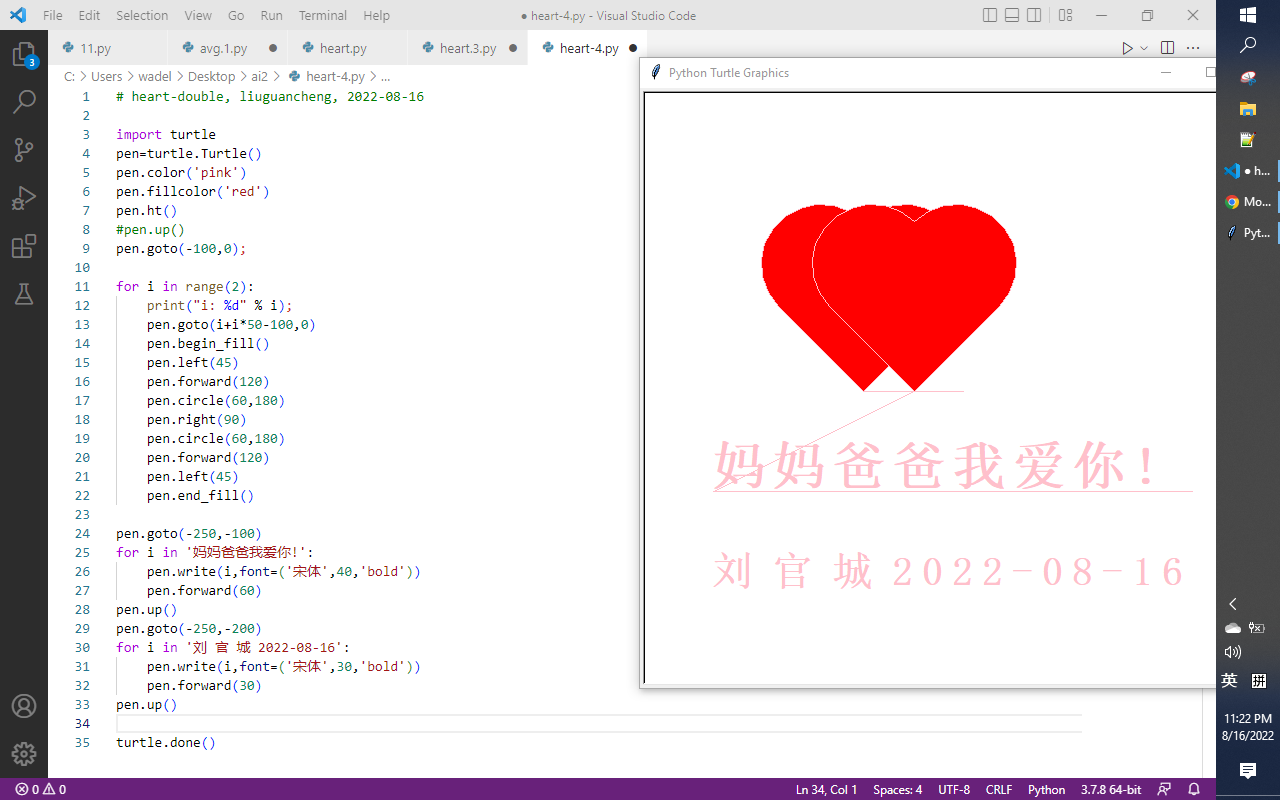This screenshot has height=800, width=1280.
Task: Click the Run Python File play button
Action: (1127, 48)
